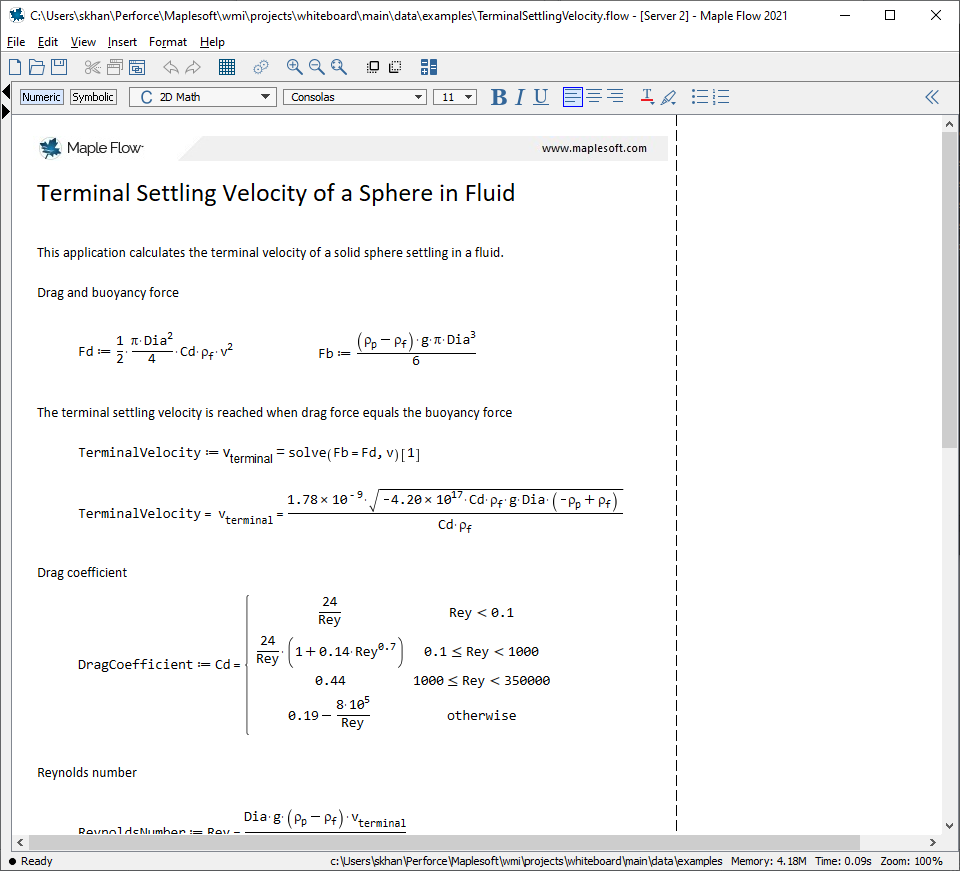Toggle Numeric evaluation mode

pyautogui.click(x=42, y=97)
